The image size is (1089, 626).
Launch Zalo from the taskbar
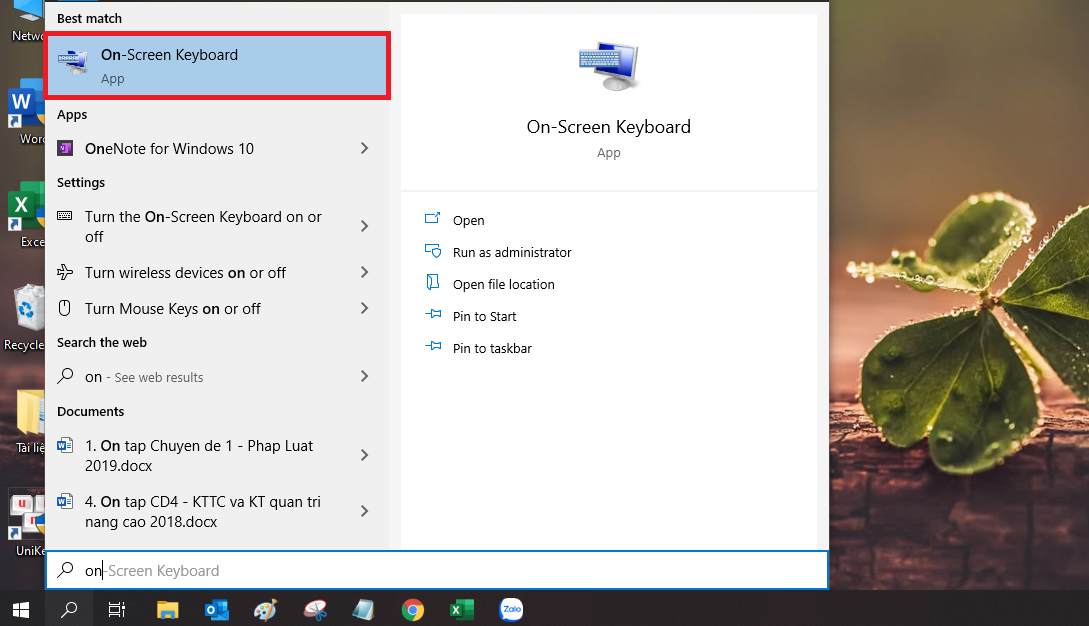click(511, 609)
